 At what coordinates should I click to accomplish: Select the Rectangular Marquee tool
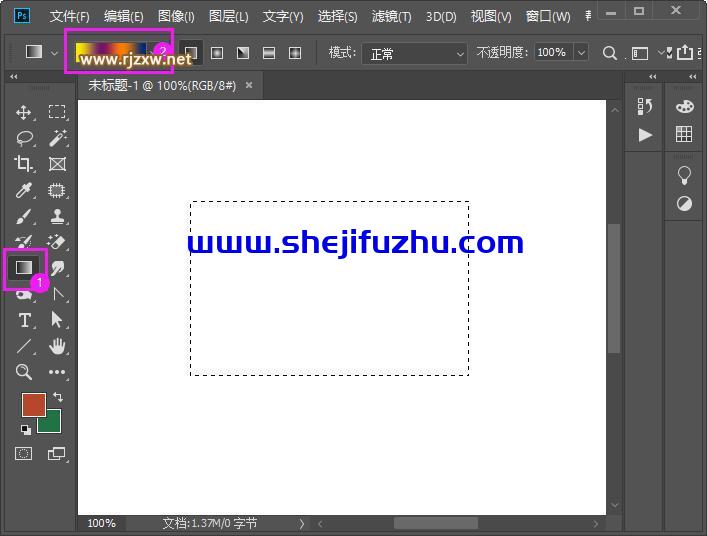pos(57,112)
